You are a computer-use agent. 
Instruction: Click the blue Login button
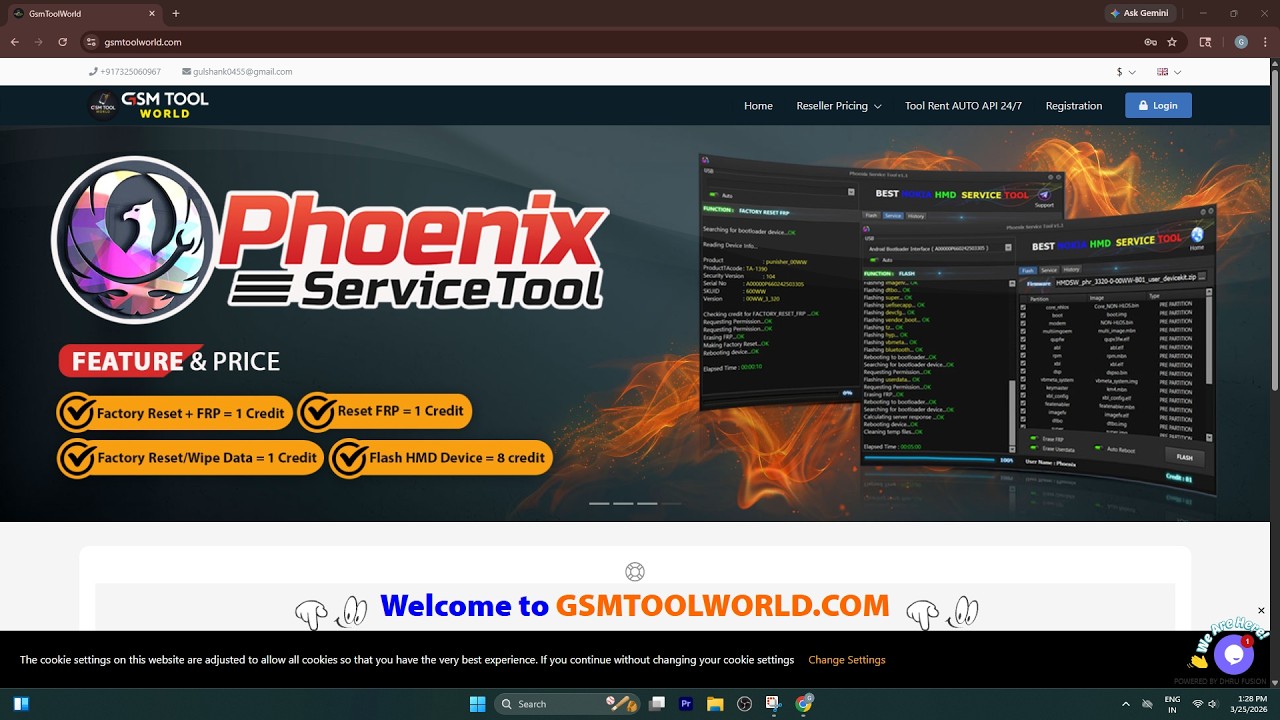[1158, 105]
